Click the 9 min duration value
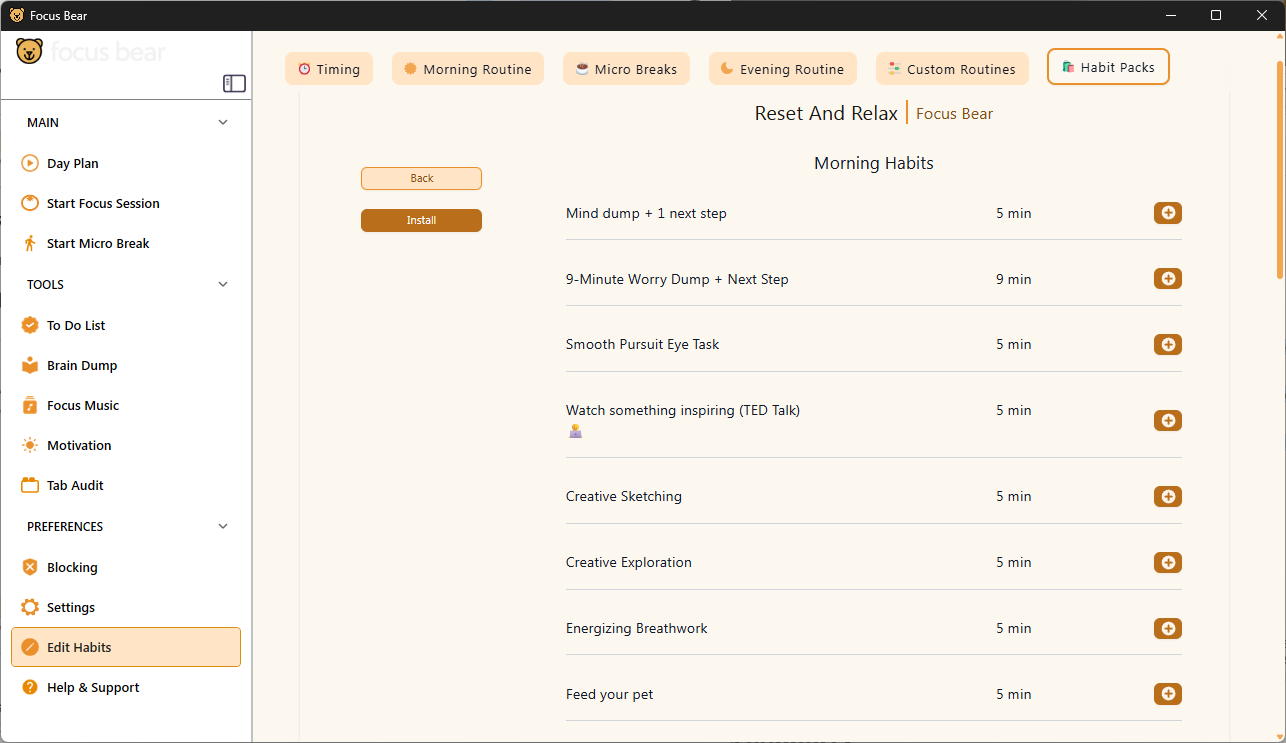Viewport: 1286px width, 743px height. click(x=1014, y=279)
